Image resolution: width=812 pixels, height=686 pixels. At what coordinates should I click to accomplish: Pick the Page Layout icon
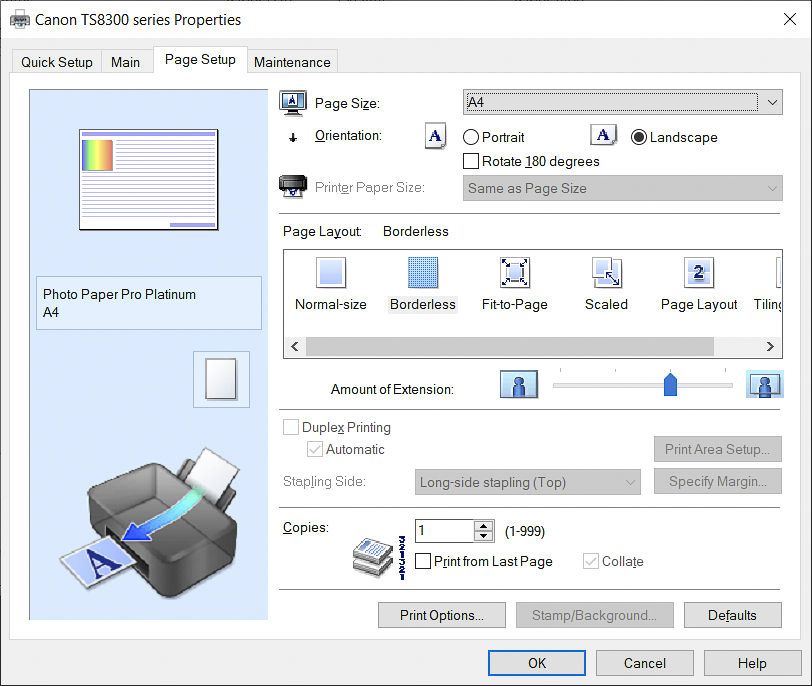tap(699, 272)
